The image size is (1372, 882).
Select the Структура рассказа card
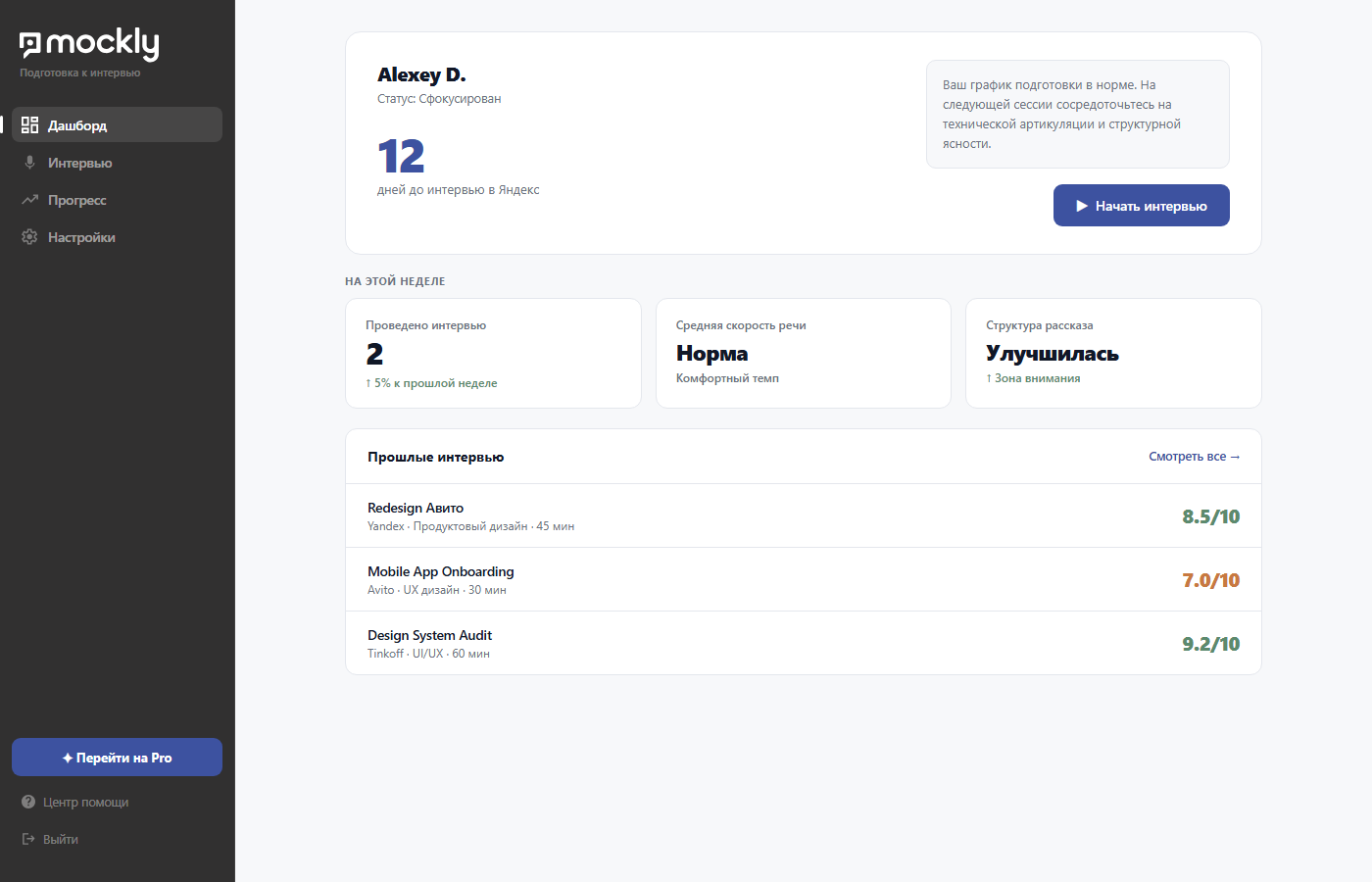pyautogui.click(x=1113, y=353)
